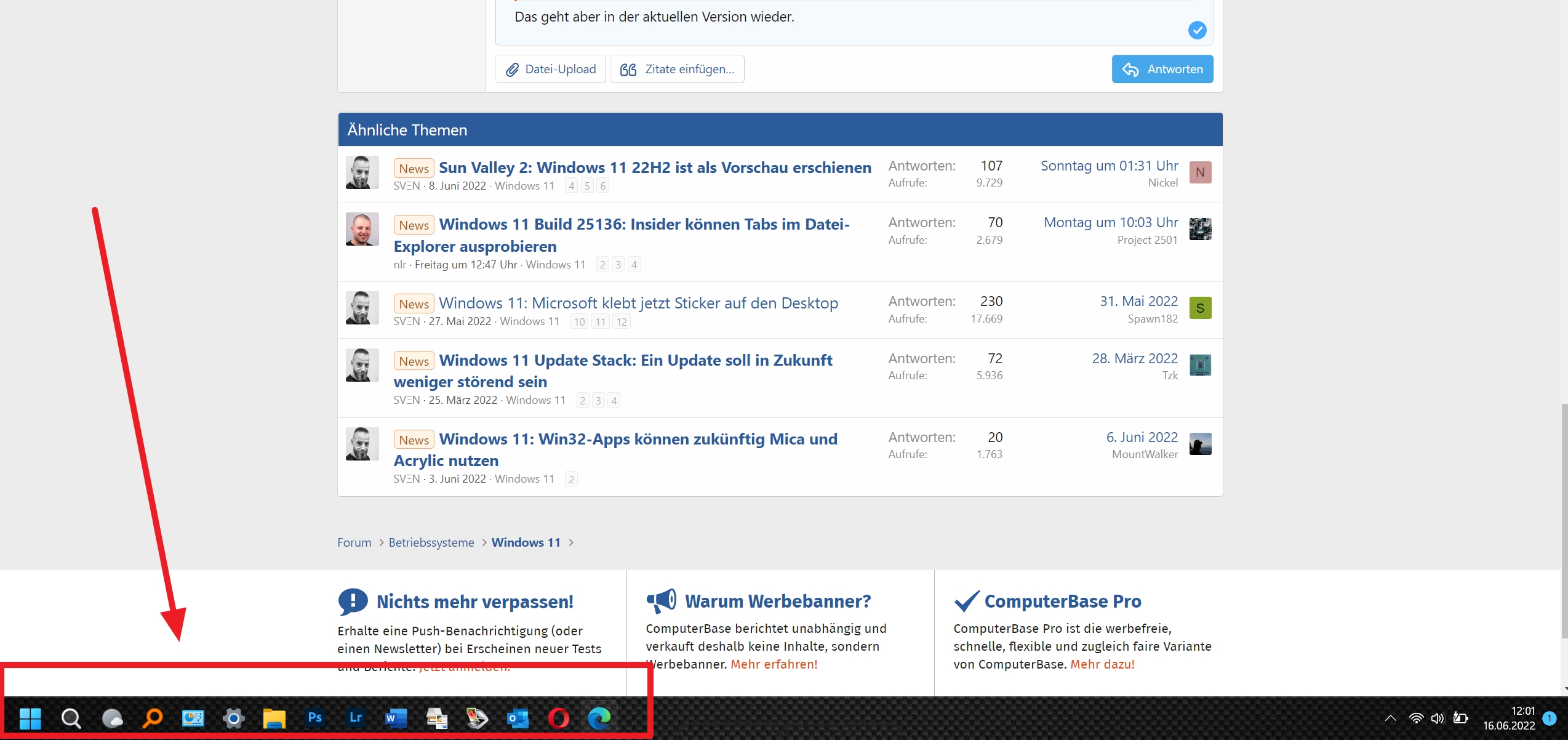Open Spawn182's green S avatar

tap(1199, 308)
